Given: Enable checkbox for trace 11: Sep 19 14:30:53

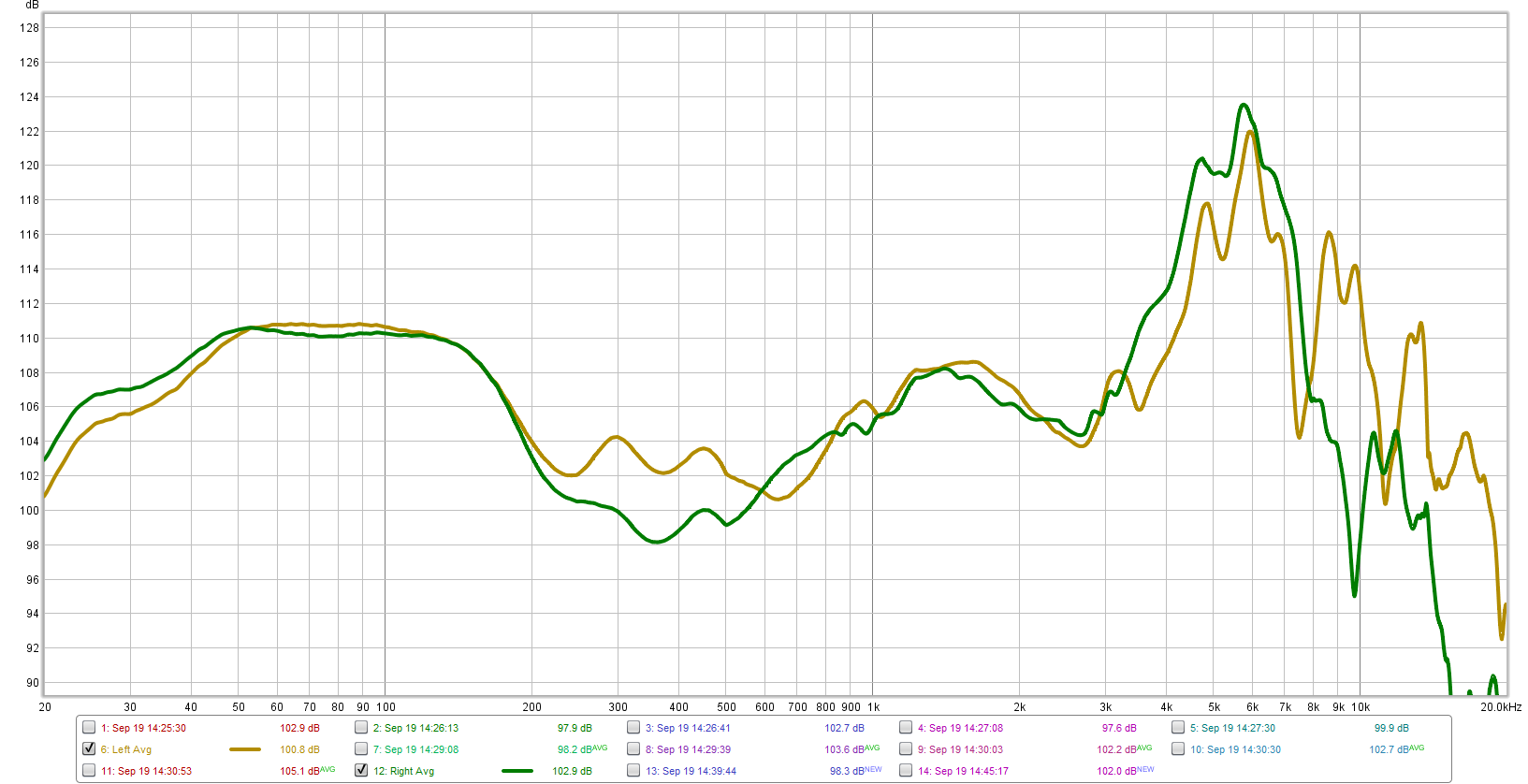Looking at the screenshot, I should (x=89, y=770).
